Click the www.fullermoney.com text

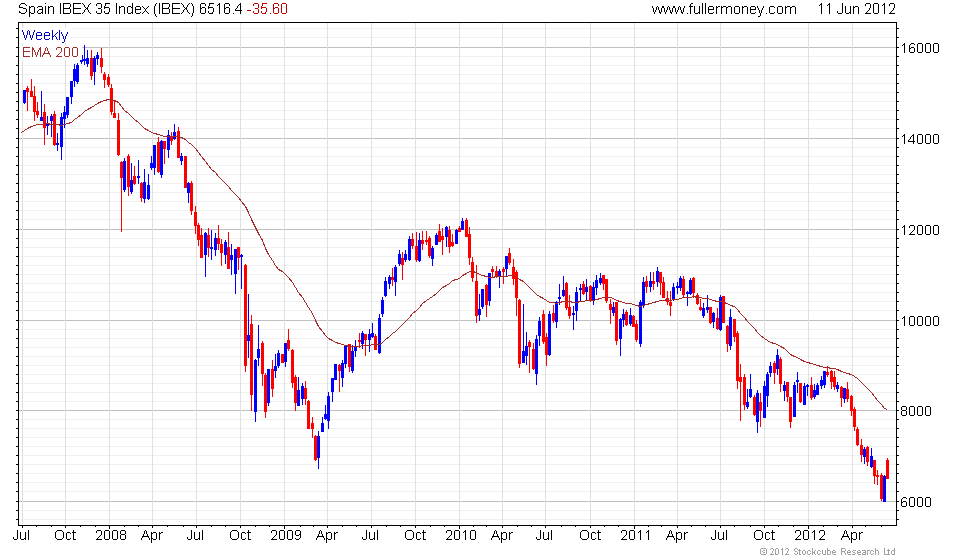[724, 9]
